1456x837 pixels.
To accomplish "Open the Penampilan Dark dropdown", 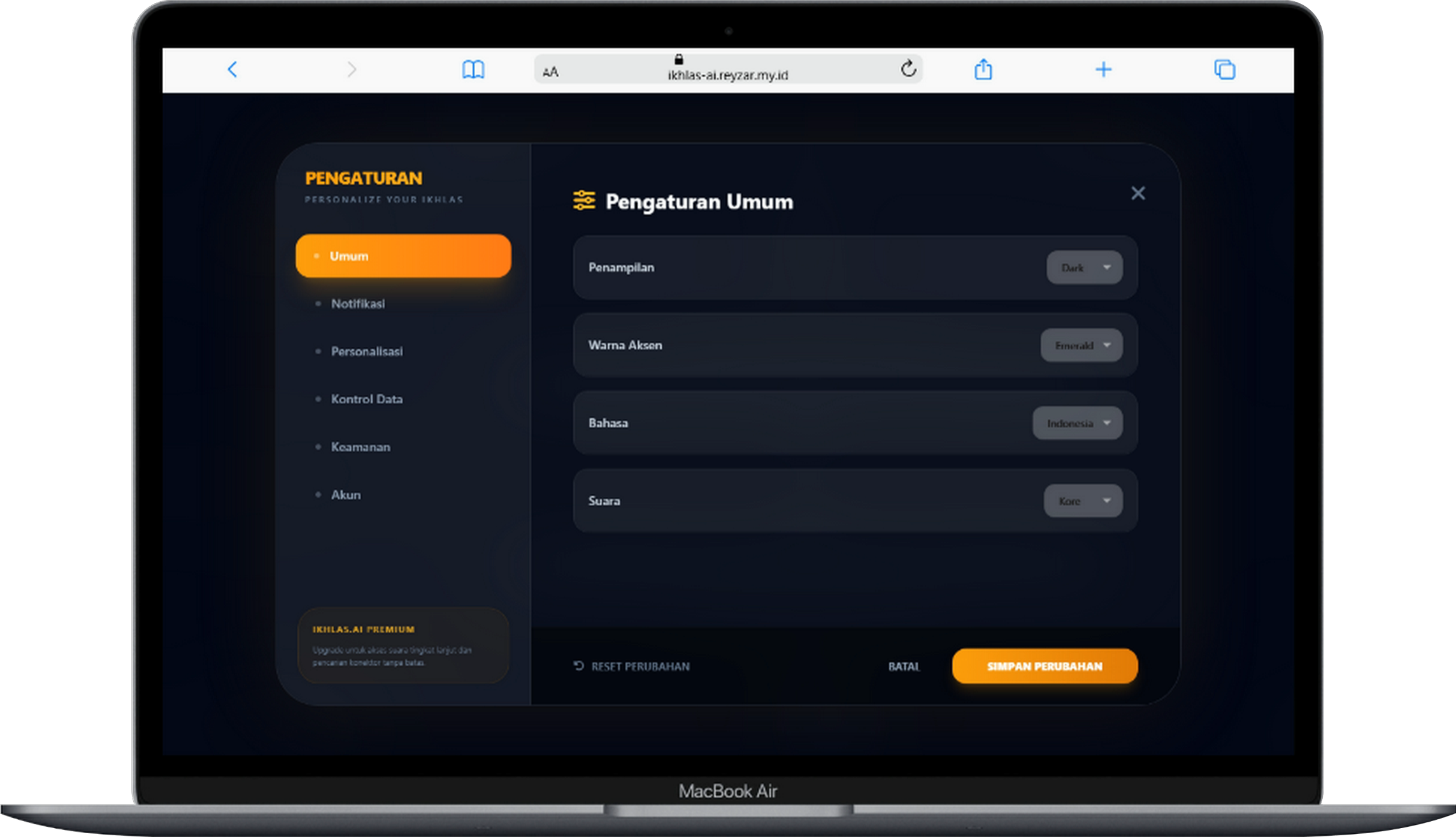I will coord(1084,268).
